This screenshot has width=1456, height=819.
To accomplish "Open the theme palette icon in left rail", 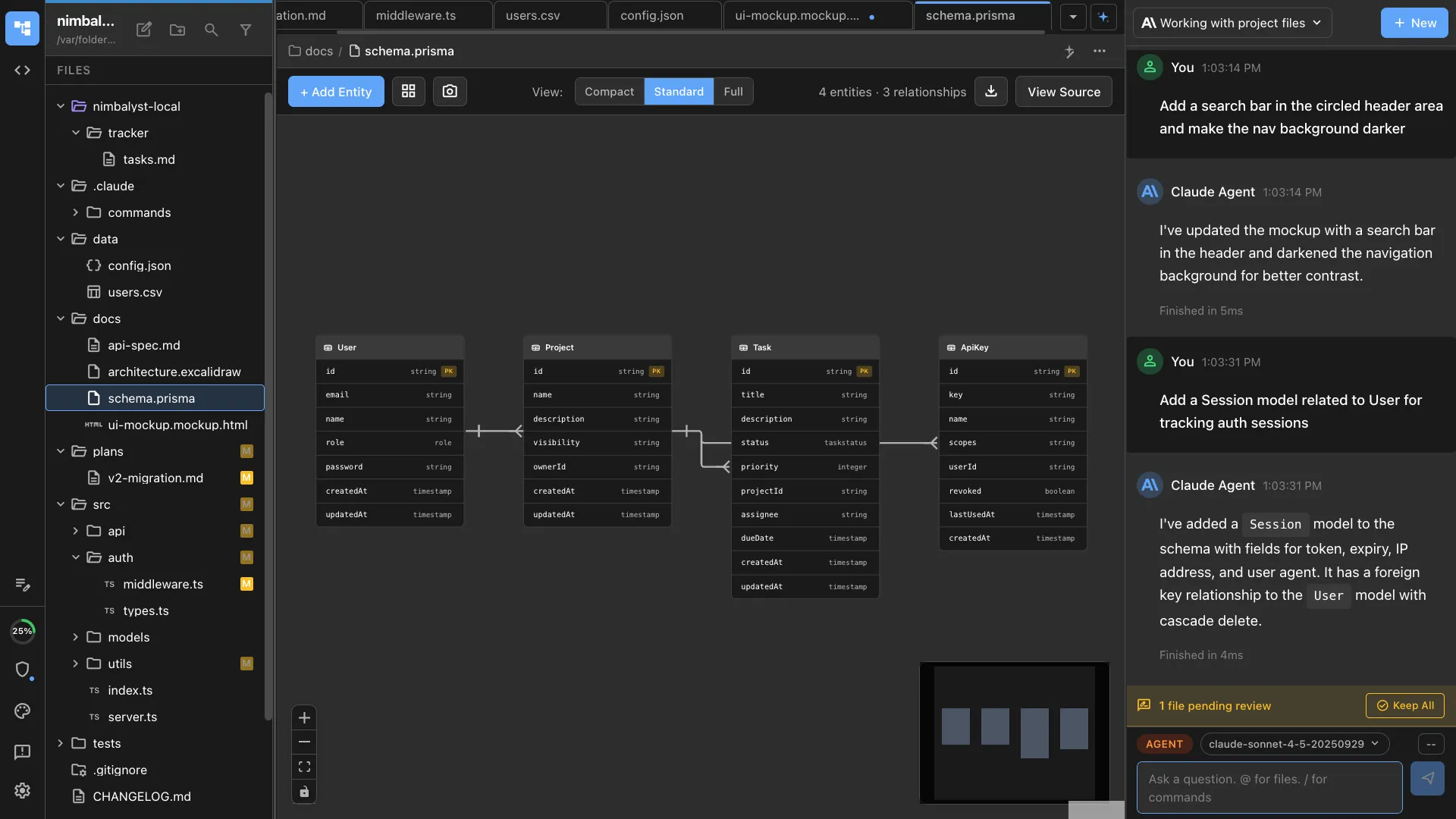I will click(x=22, y=711).
